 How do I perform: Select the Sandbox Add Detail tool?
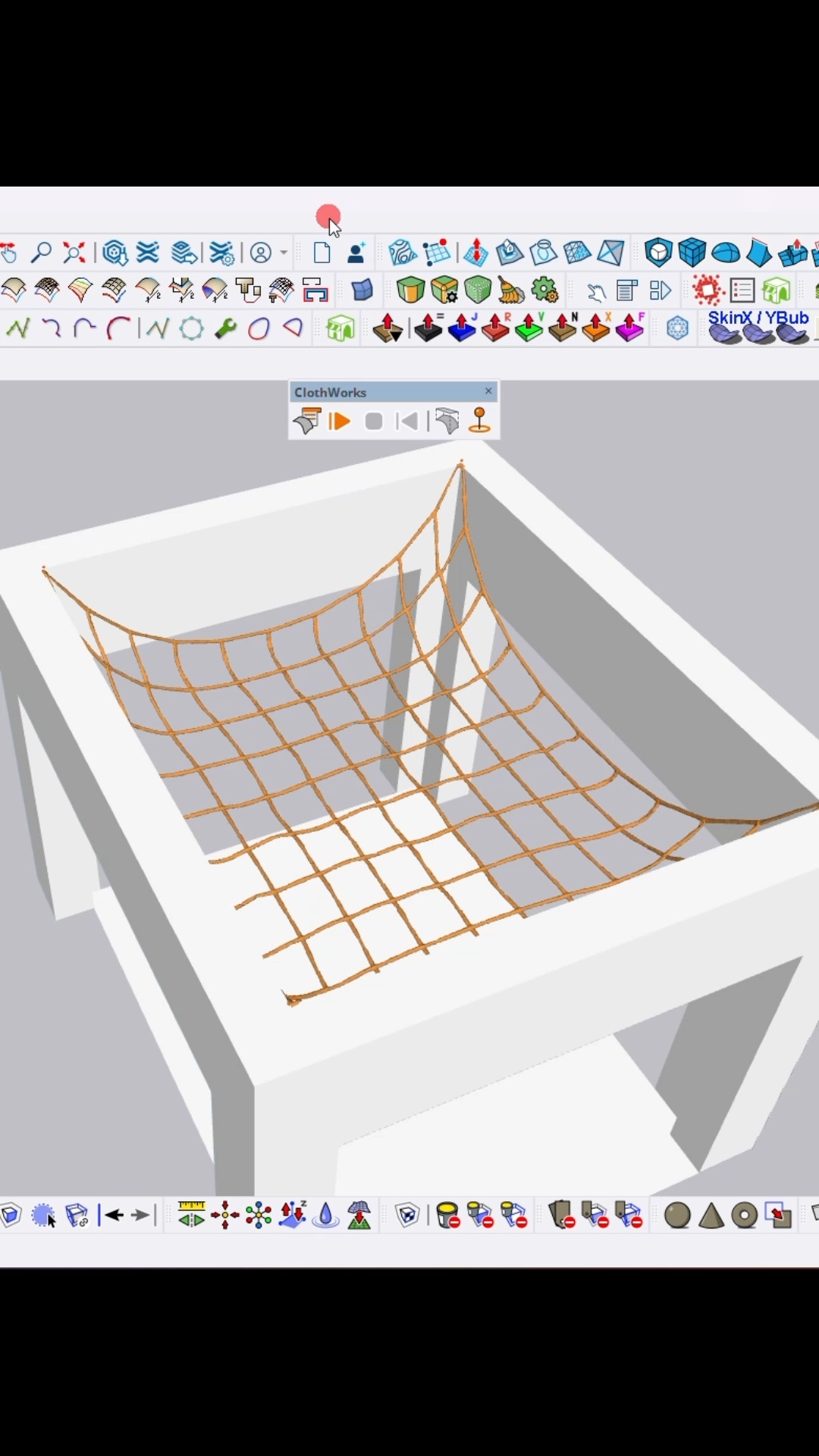tap(577, 253)
